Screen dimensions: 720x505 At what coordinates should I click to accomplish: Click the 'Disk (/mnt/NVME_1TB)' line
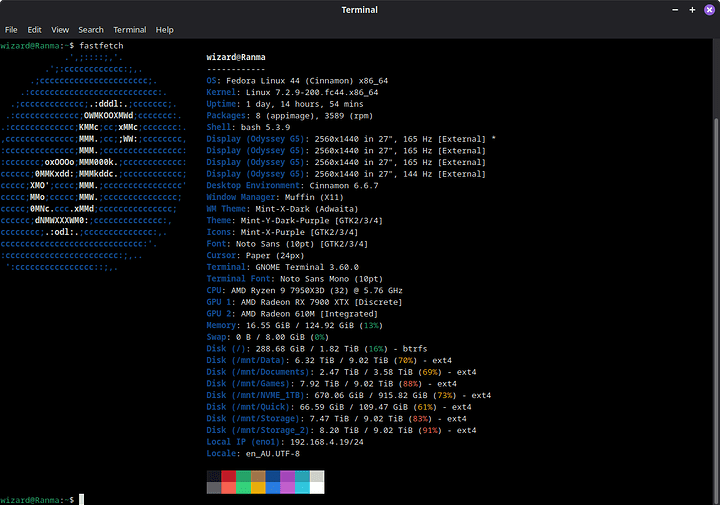coord(349,395)
